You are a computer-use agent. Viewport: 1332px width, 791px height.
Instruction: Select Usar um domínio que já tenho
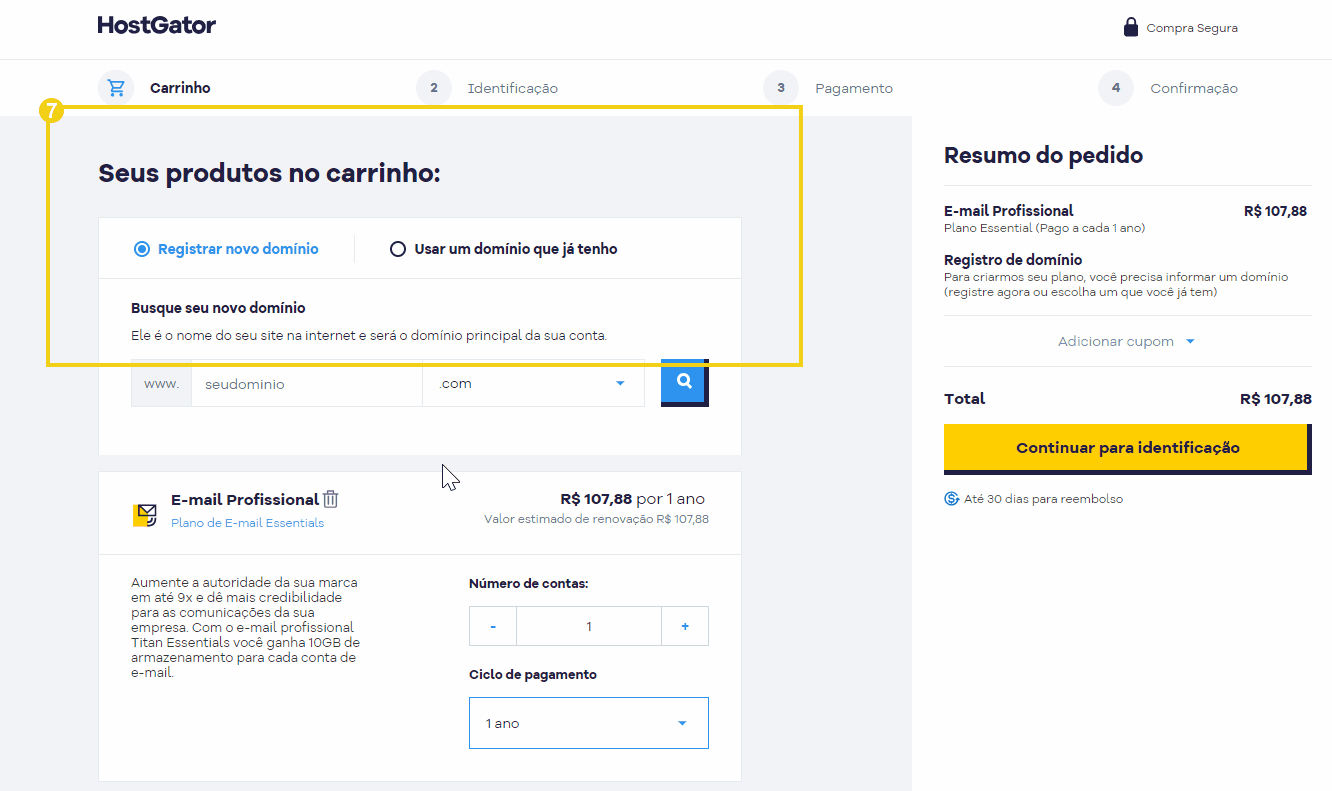(503, 249)
